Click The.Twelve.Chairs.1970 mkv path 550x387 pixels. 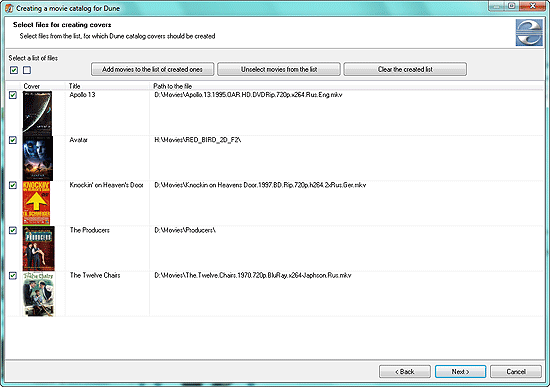[x=253, y=275]
